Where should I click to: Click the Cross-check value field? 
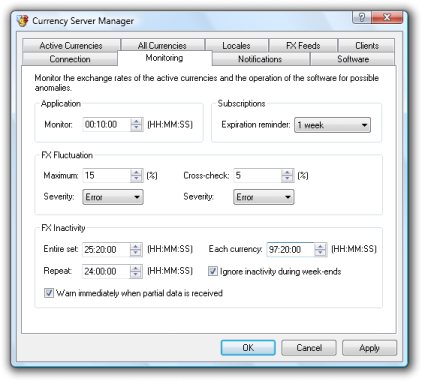pos(257,175)
